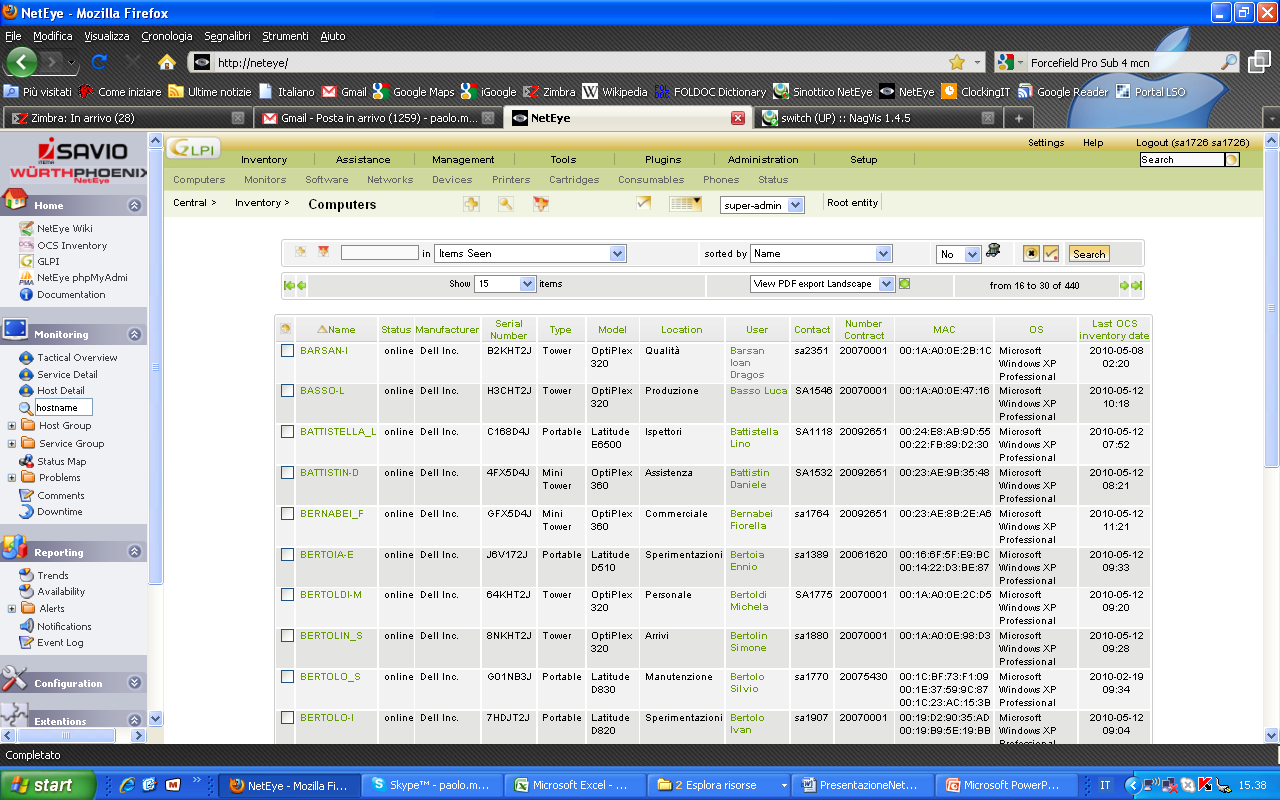1280x800 pixels.
Task: Open the Items Seen search field dropdown
Action: click(x=530, y=254)
